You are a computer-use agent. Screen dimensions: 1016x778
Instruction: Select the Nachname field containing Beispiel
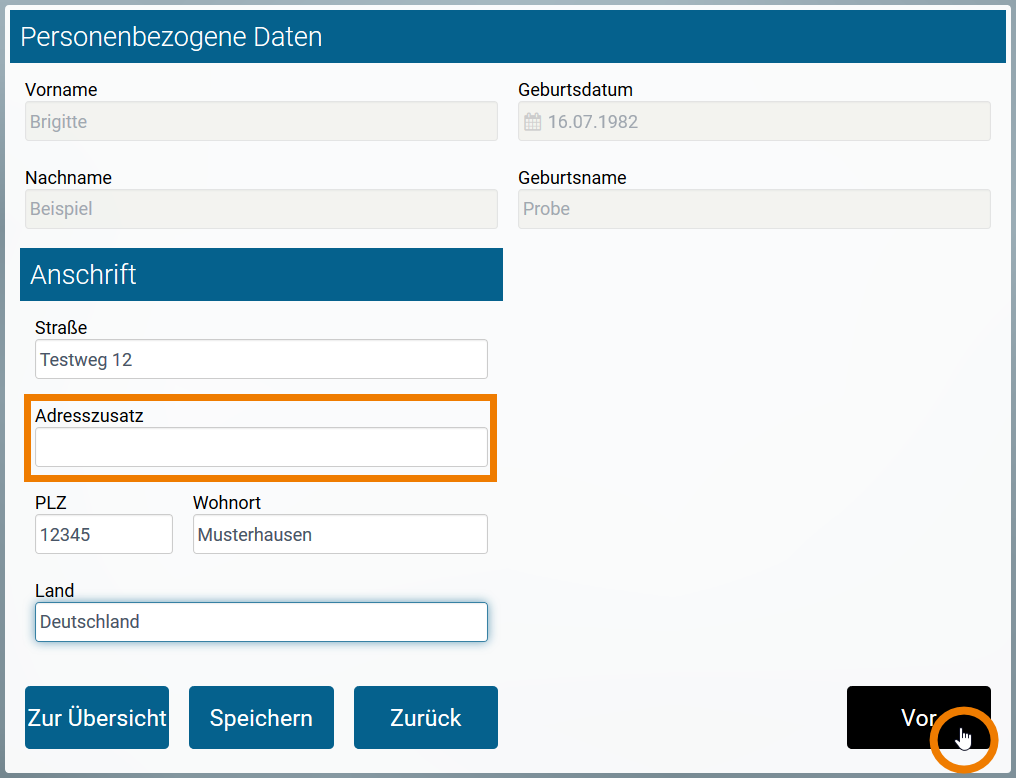click(x=260, y=209)
